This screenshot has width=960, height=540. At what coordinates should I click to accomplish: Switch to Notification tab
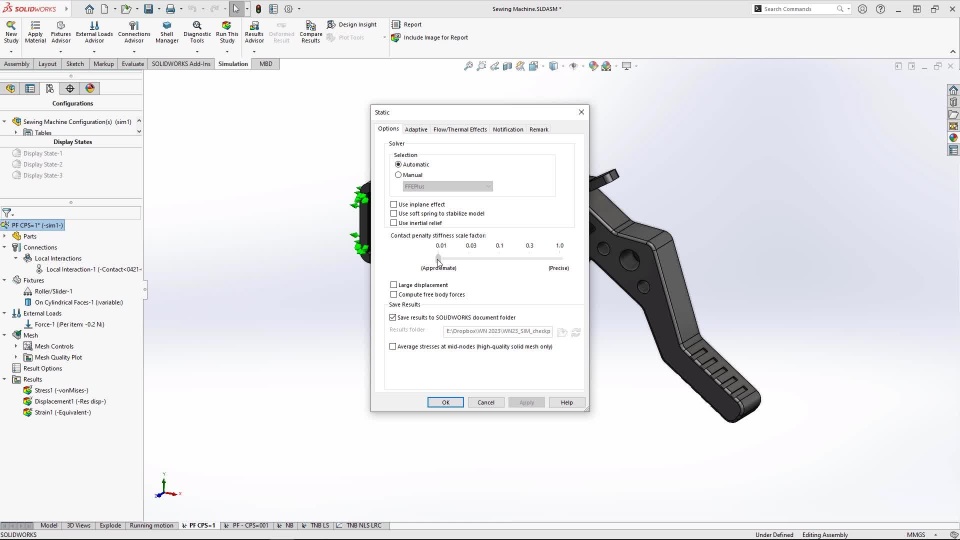[508, 129]
